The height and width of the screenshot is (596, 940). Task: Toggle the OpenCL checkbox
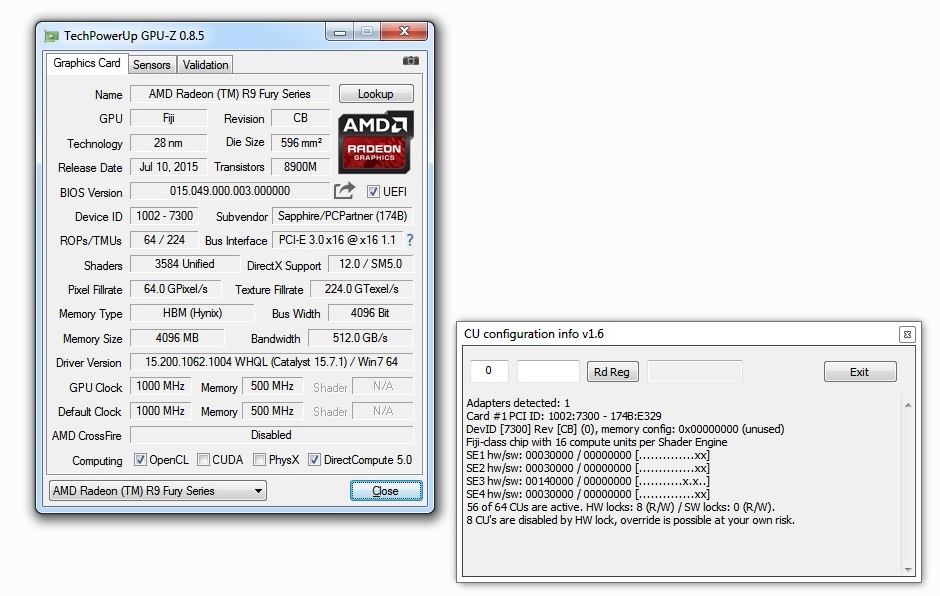140,460
